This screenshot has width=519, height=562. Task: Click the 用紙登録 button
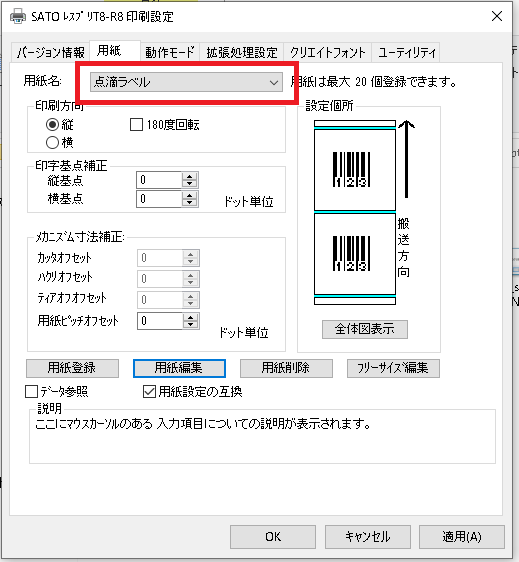click(x=72, y=368)
